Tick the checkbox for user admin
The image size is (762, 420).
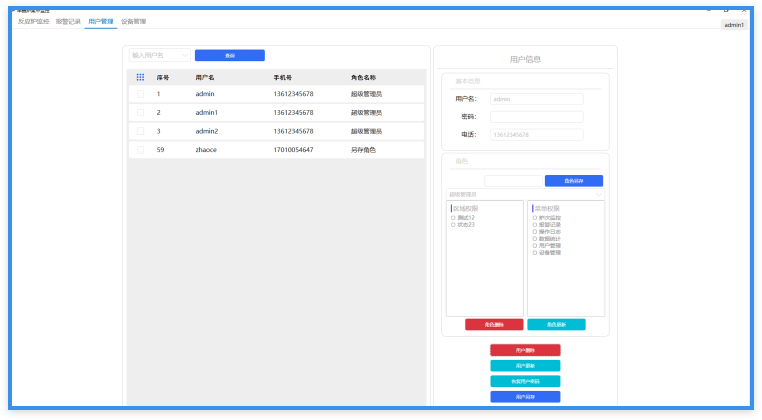pyautogui.click(x=140, y=94)
